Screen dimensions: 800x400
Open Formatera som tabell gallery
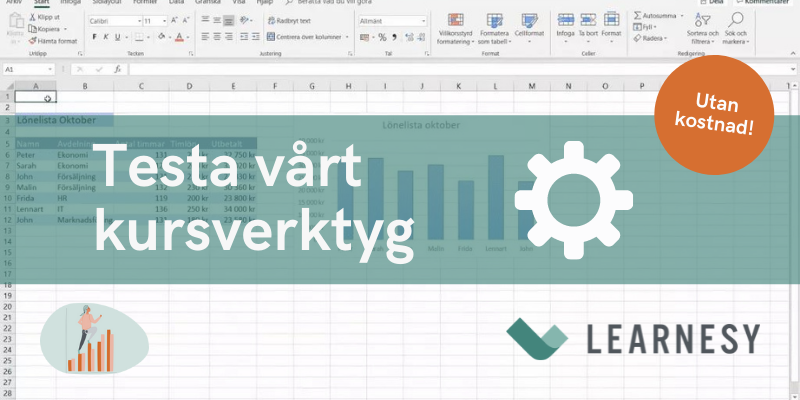click(x=494, y=29)
